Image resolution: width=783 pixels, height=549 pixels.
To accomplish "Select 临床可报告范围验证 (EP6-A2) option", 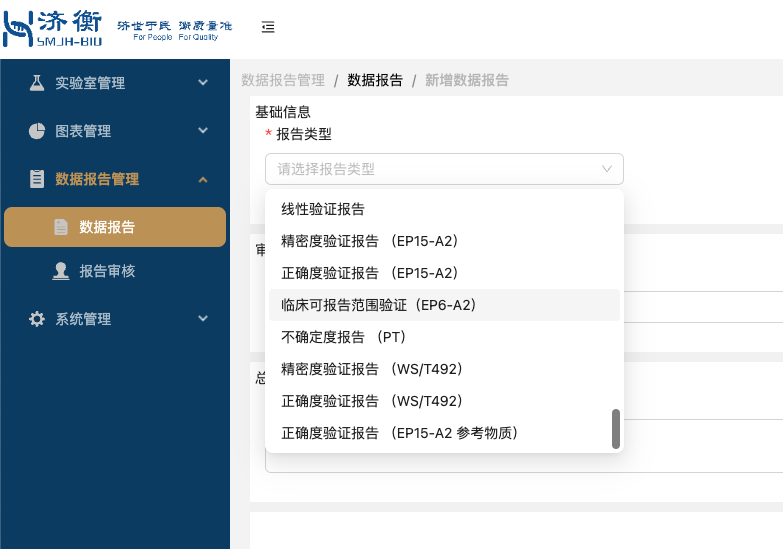I will [378, 305].
